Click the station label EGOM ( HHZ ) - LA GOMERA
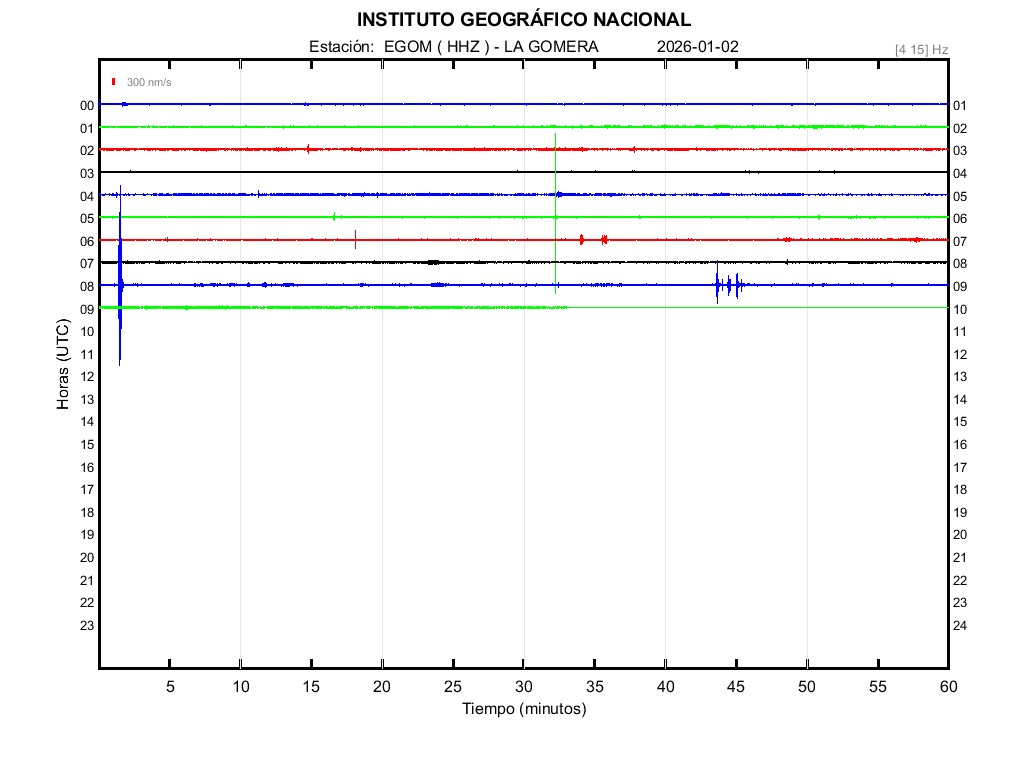Image resolution: width=1024 pixels, height=768 pixels. tap(491, 47)
